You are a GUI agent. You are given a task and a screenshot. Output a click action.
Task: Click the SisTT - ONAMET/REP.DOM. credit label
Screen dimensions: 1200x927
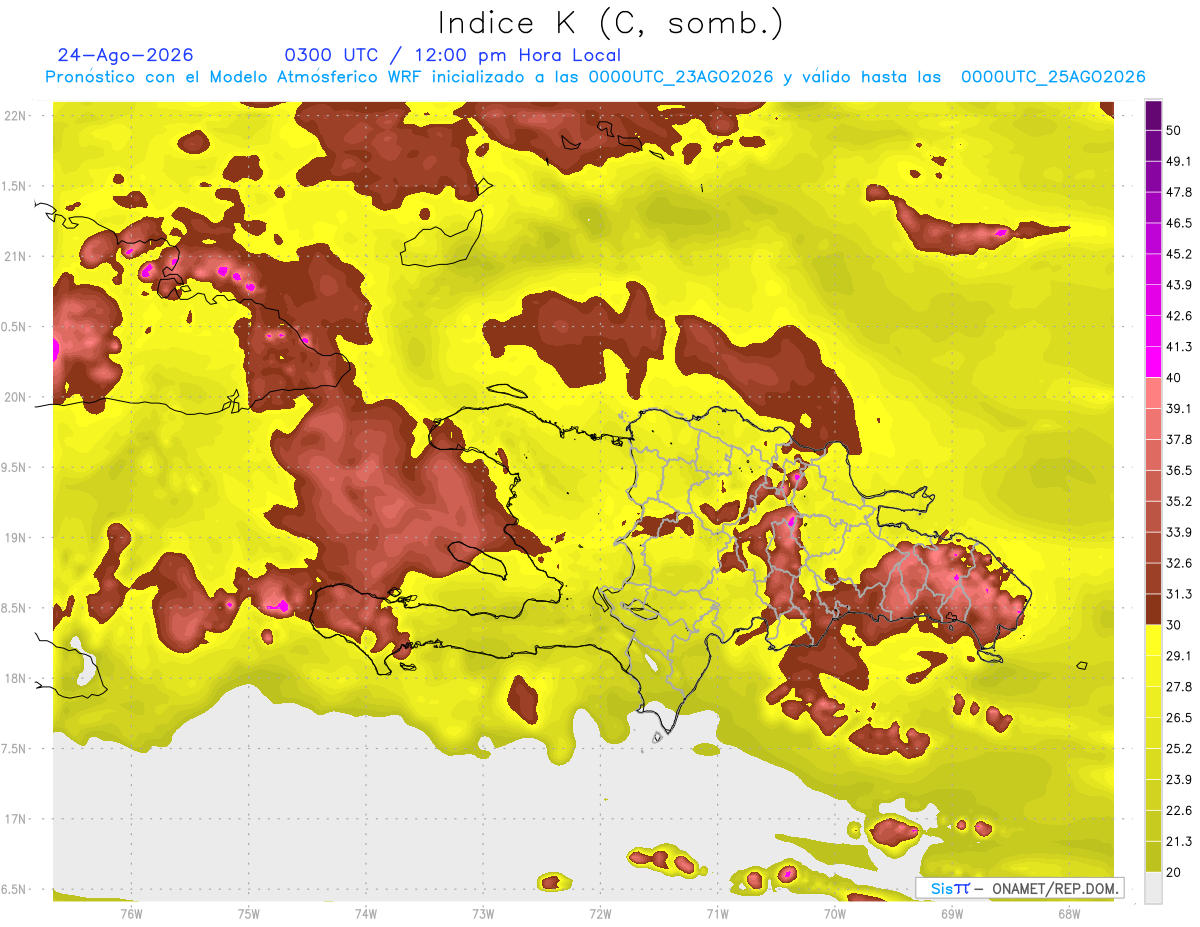point(1021,888)
